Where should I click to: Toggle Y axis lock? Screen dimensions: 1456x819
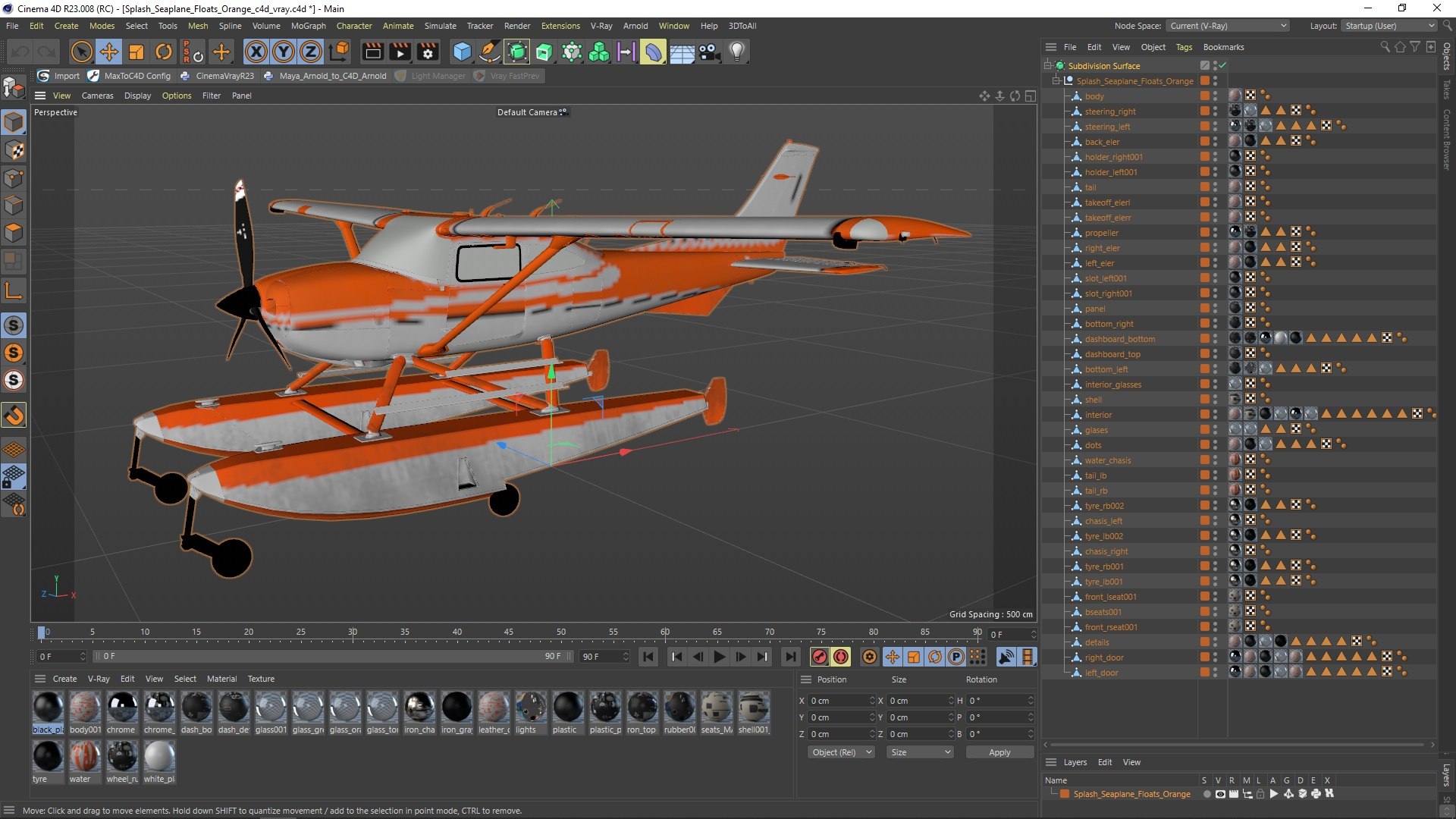click(x=283, y=52)
